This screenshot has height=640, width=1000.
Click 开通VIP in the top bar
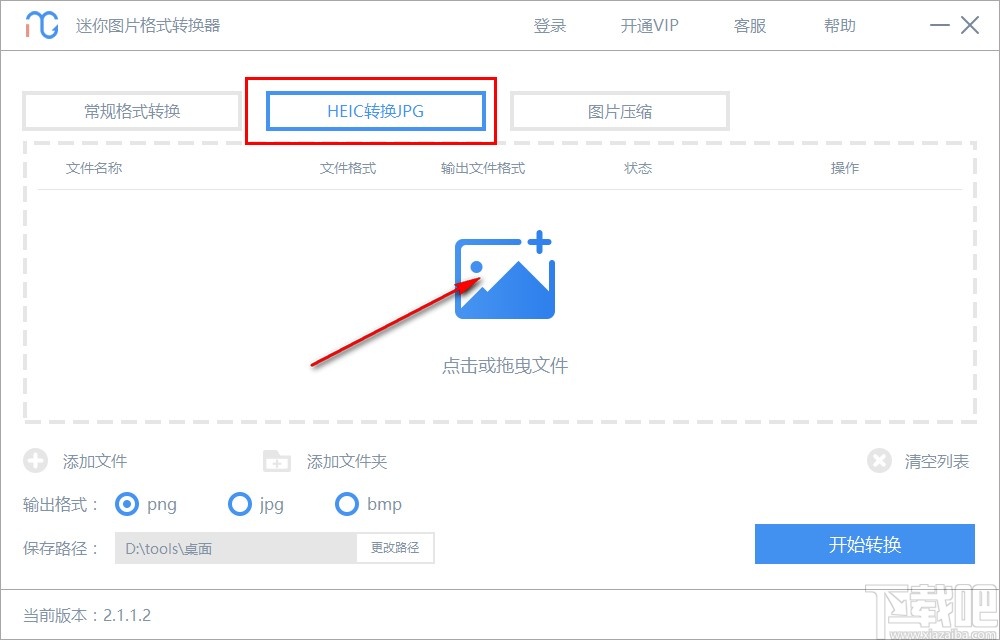[x=648, y=25]
